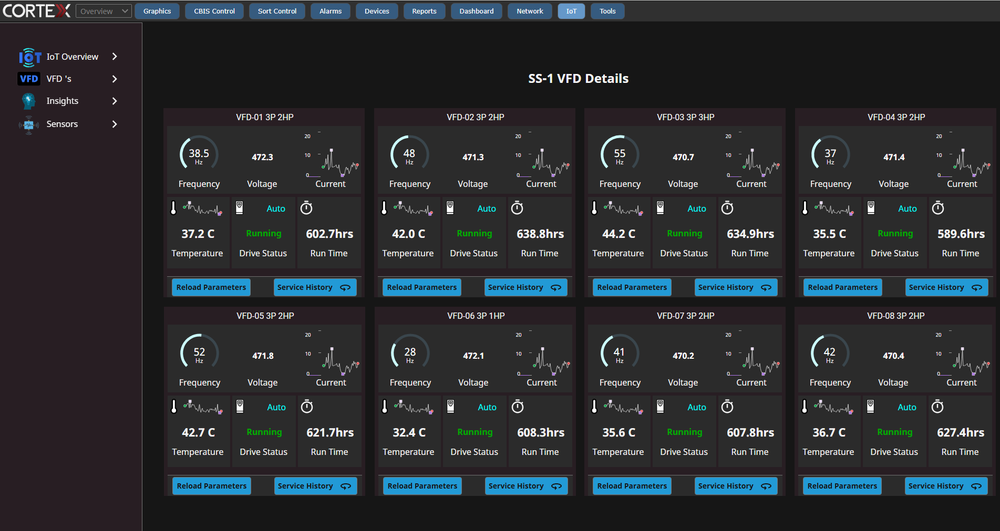Click the temperature sparkline in VFD-05 card
The image size is (1000, 531).
click(203, 407)
